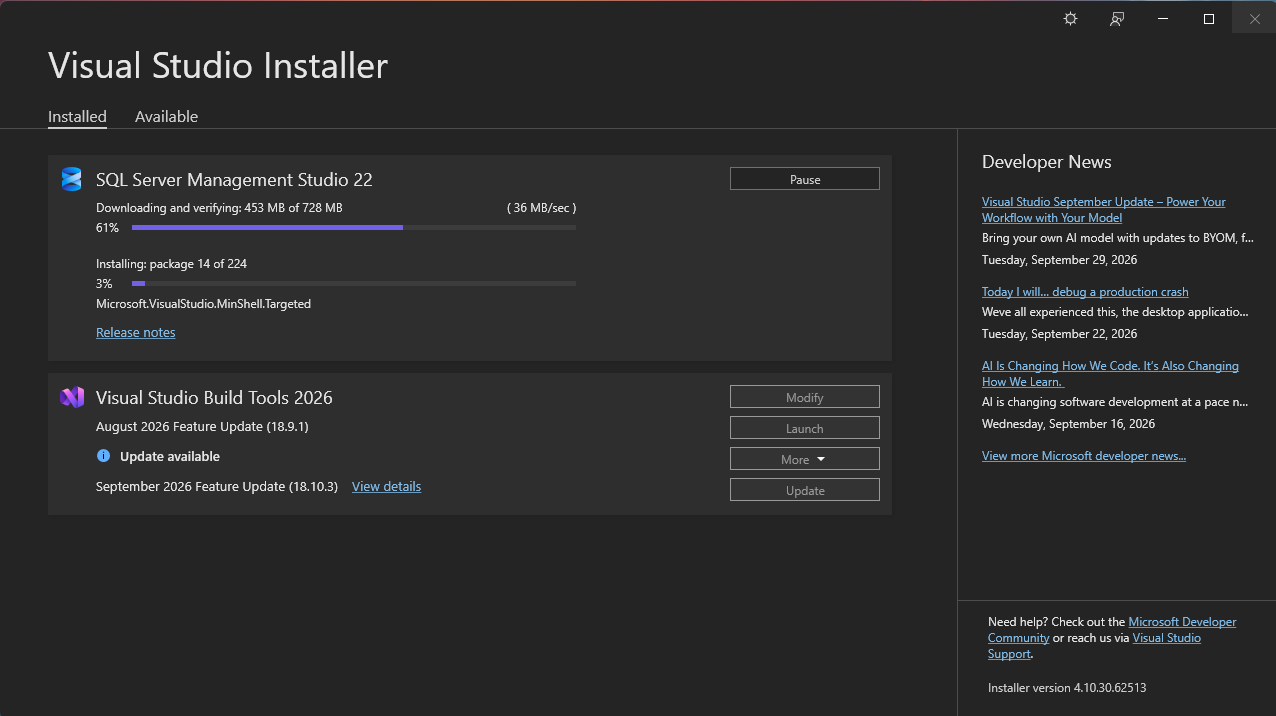Click the installing progress bar at 3%
The height and width of the screenshot is (716, 1276).
pyautogui.click(x=354, y=284)
